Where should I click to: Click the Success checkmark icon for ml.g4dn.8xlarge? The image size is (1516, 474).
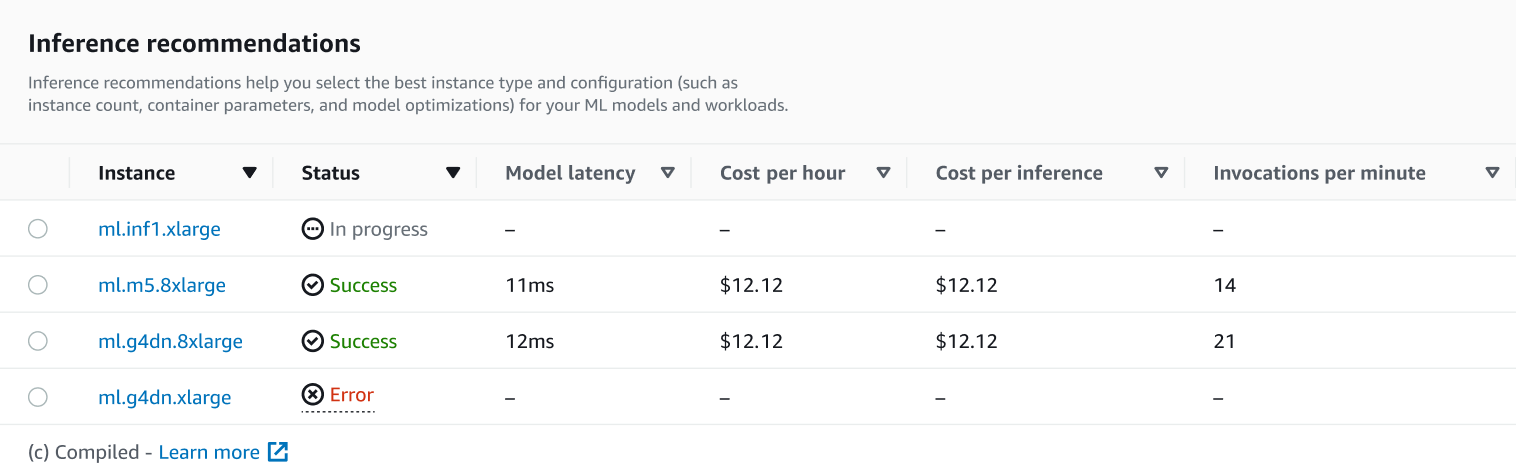(x=313, y=341)
